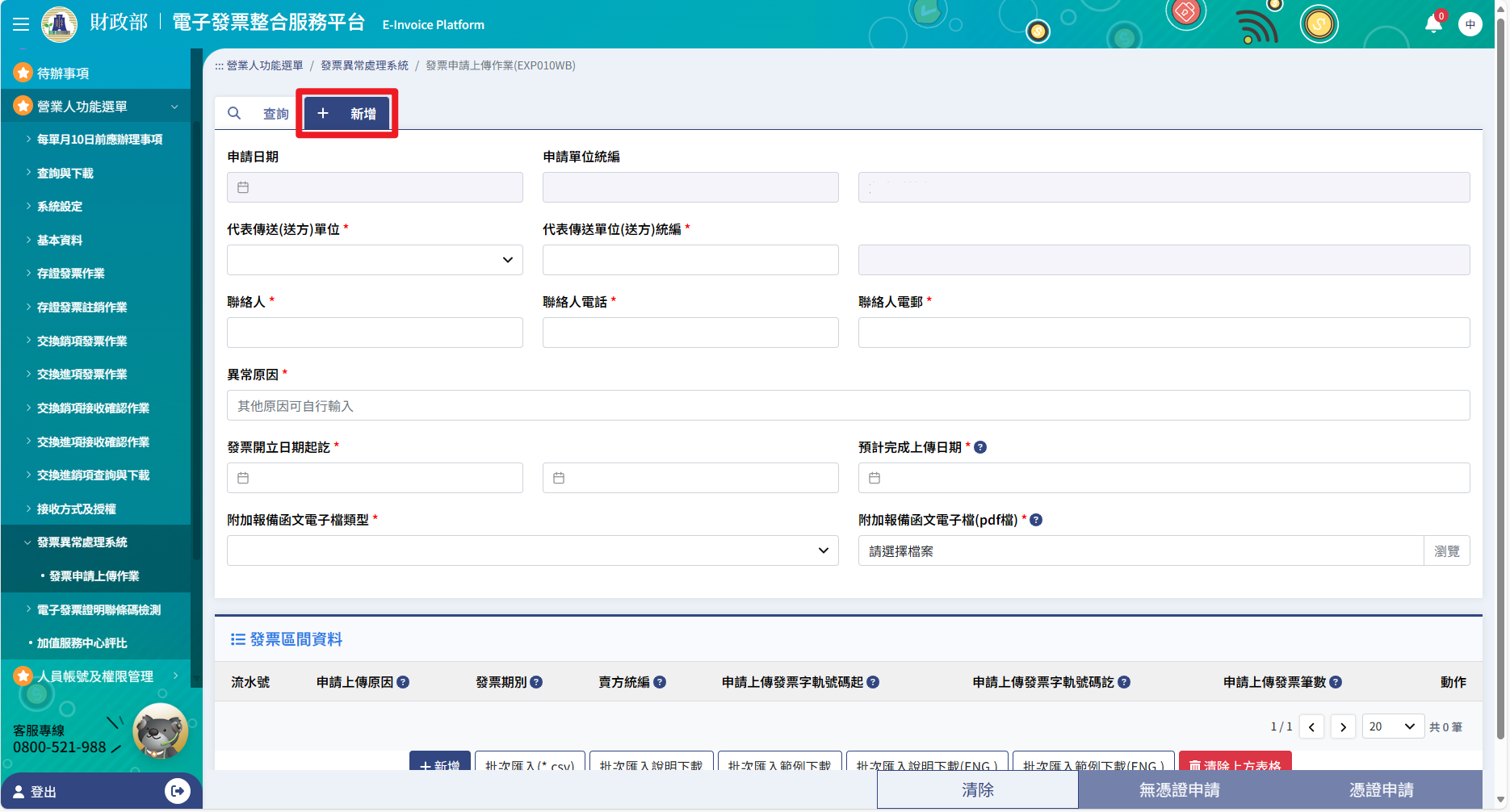Viewport: 1510px width, 812px height.
Task: Click the logout arrow icon
Action: click(x=177, y=791)
